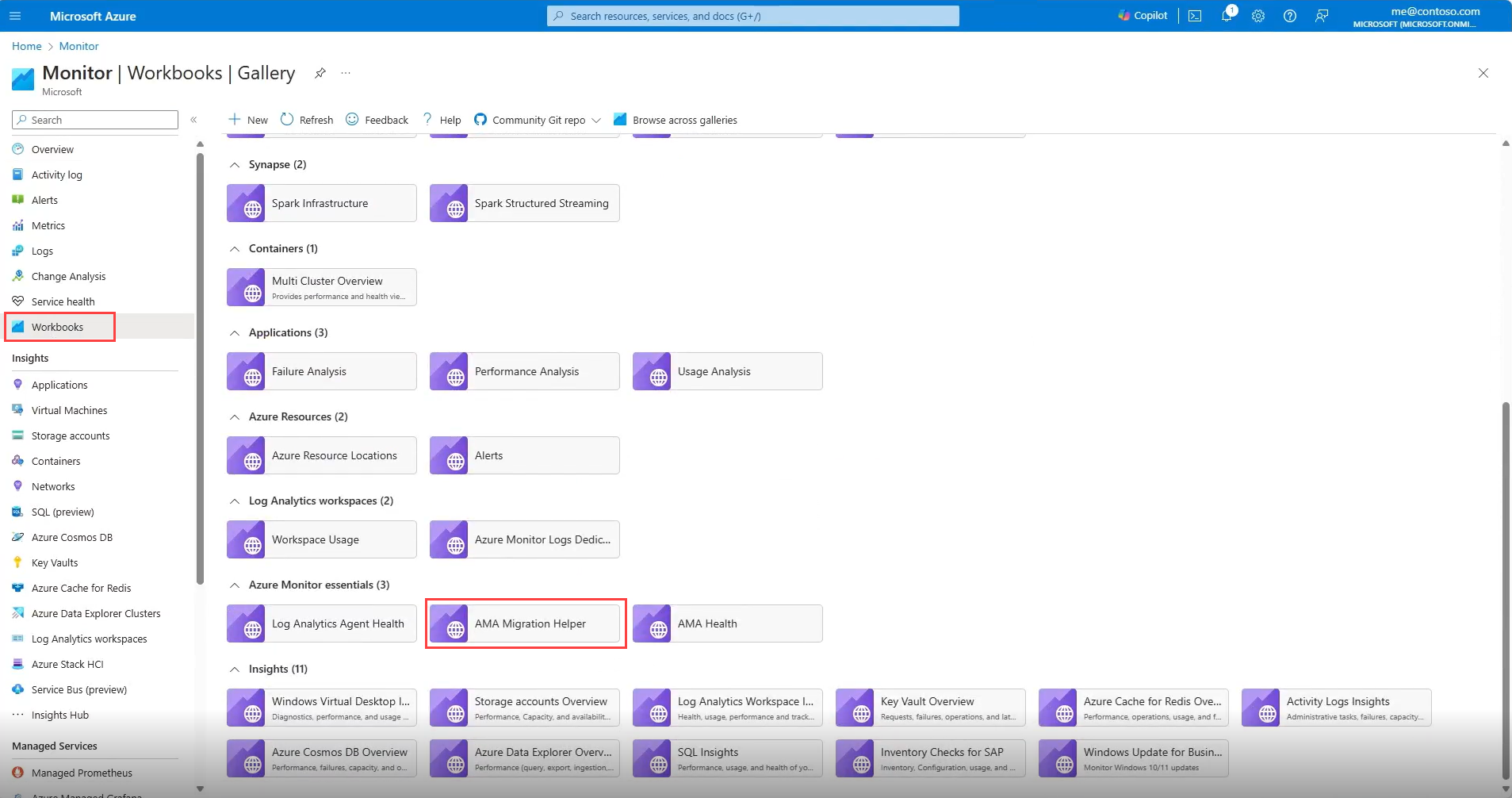Focus the global search resources box
The height and width of the screenshot is (798, 1512).
click(x=752, y=16)
